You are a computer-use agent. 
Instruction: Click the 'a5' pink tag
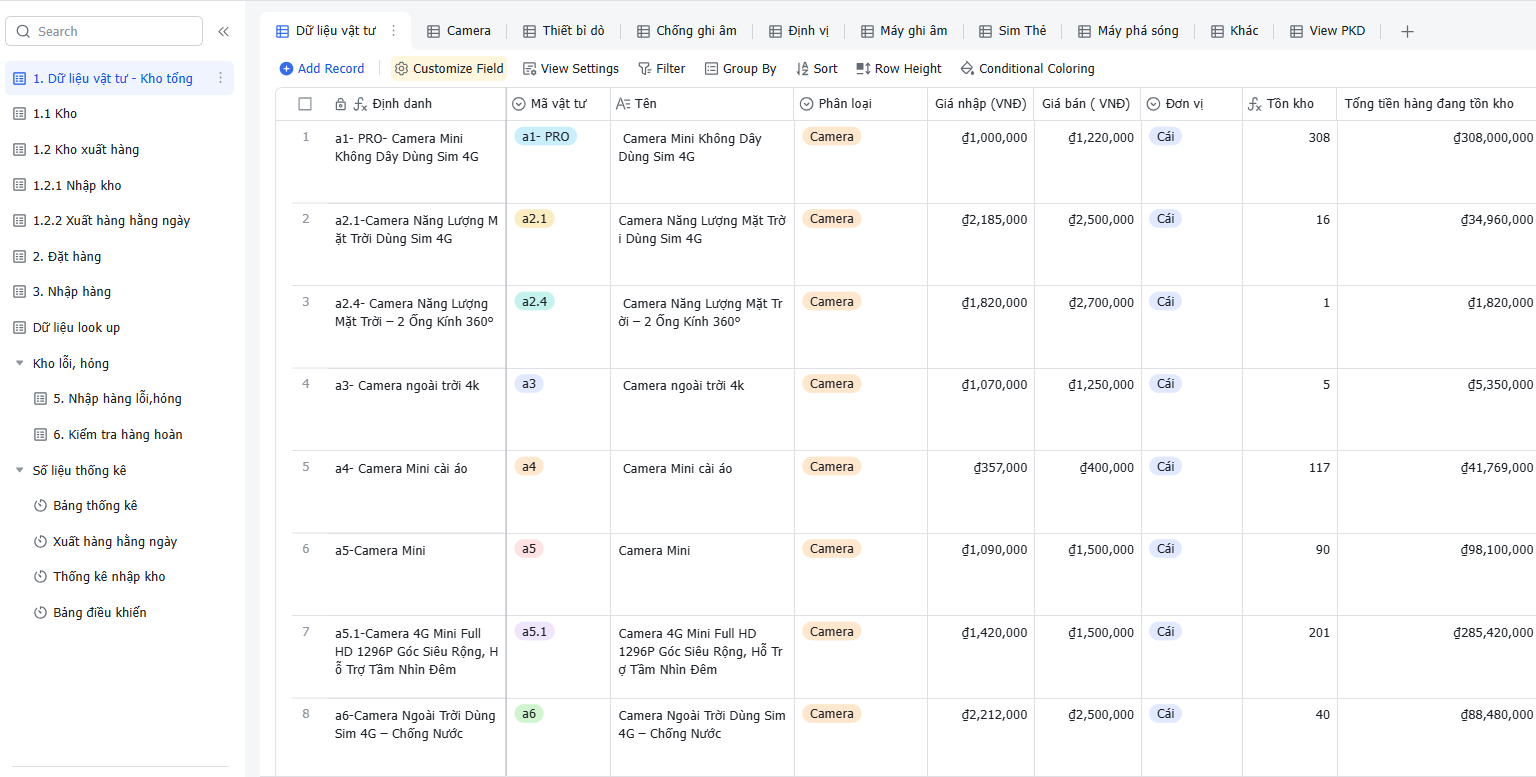(529, 549)
